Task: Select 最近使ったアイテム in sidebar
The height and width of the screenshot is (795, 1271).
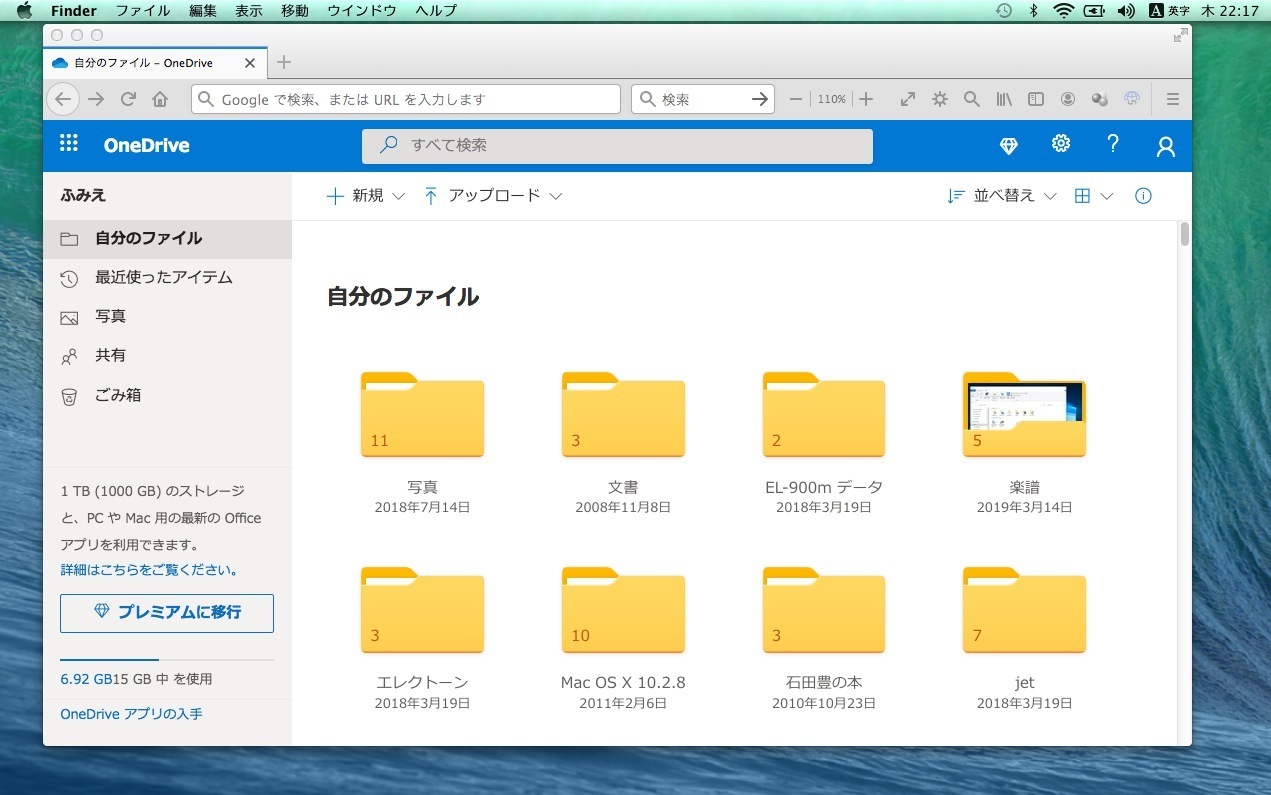Action: click(163, 277)
